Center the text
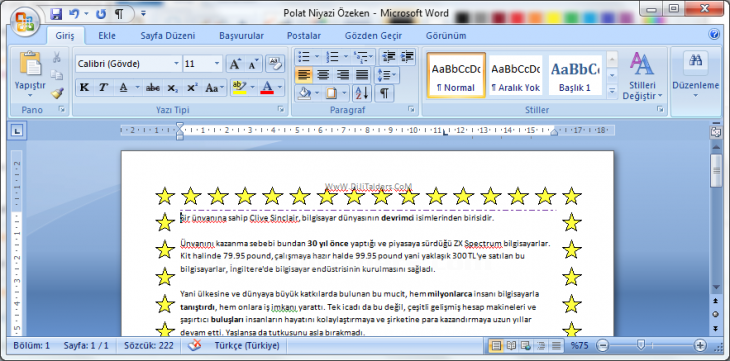This screenshot has width=730, height=361. pyautogui.click(x=323, y=75)
